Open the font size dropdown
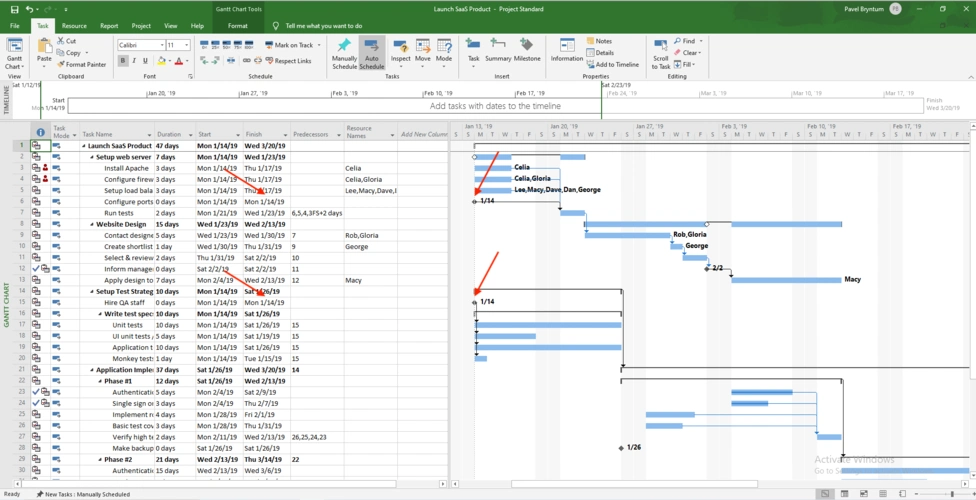 187,45
